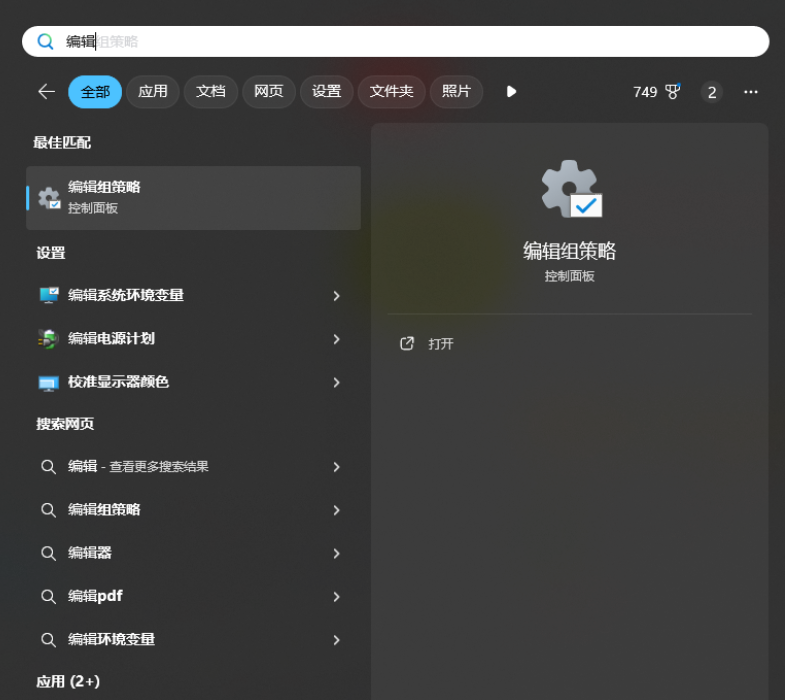Viewport: 785px width, 700px height.
Task: Expand chevron for 编辑电源计划
Action: (336, 339)
